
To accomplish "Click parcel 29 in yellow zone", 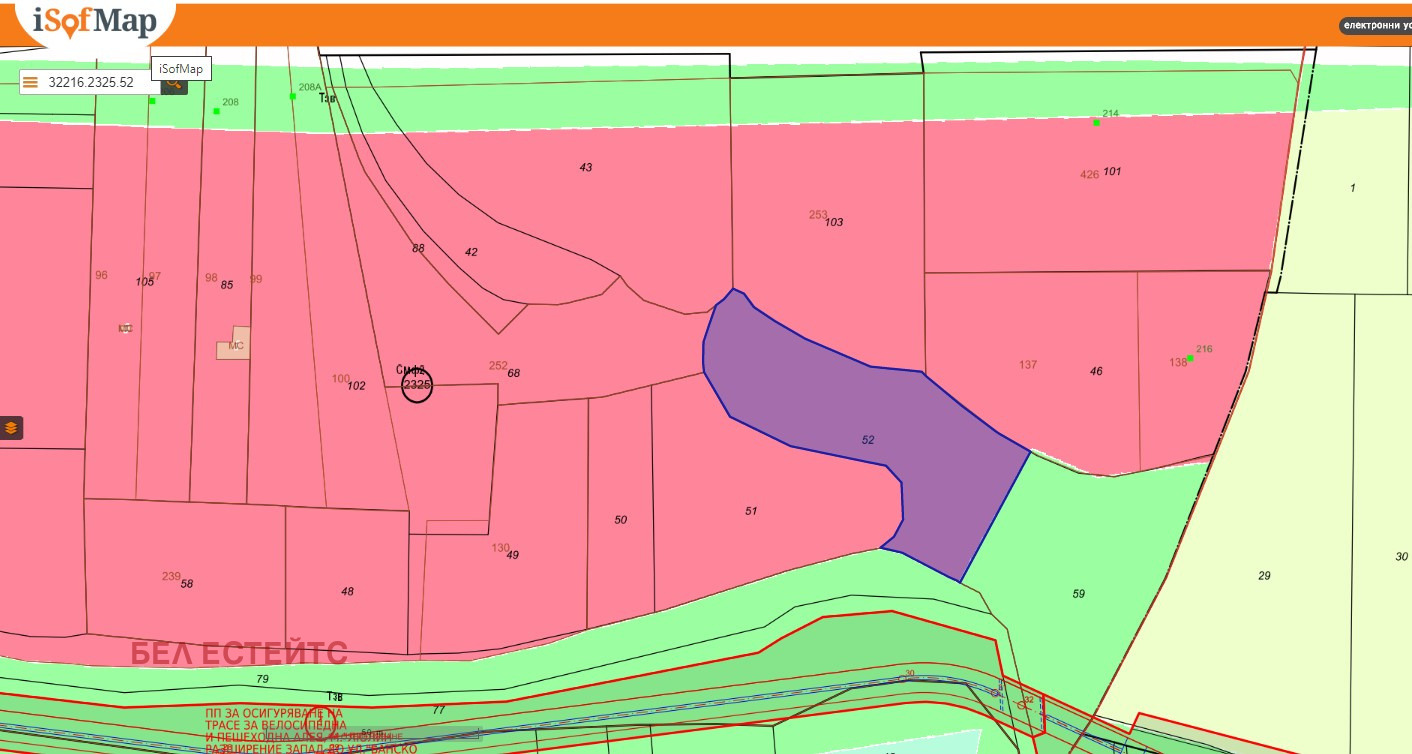I will 1264,575.
